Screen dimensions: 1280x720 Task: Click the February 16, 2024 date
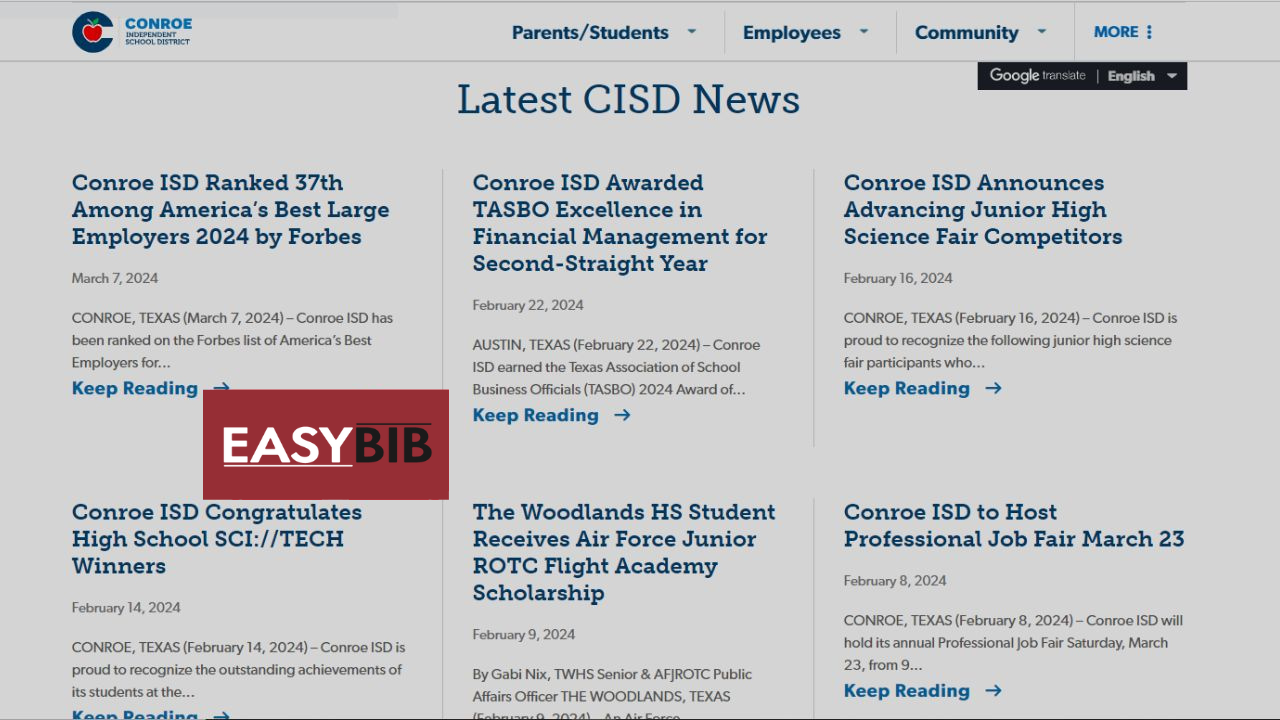click(x=898, y=278)
